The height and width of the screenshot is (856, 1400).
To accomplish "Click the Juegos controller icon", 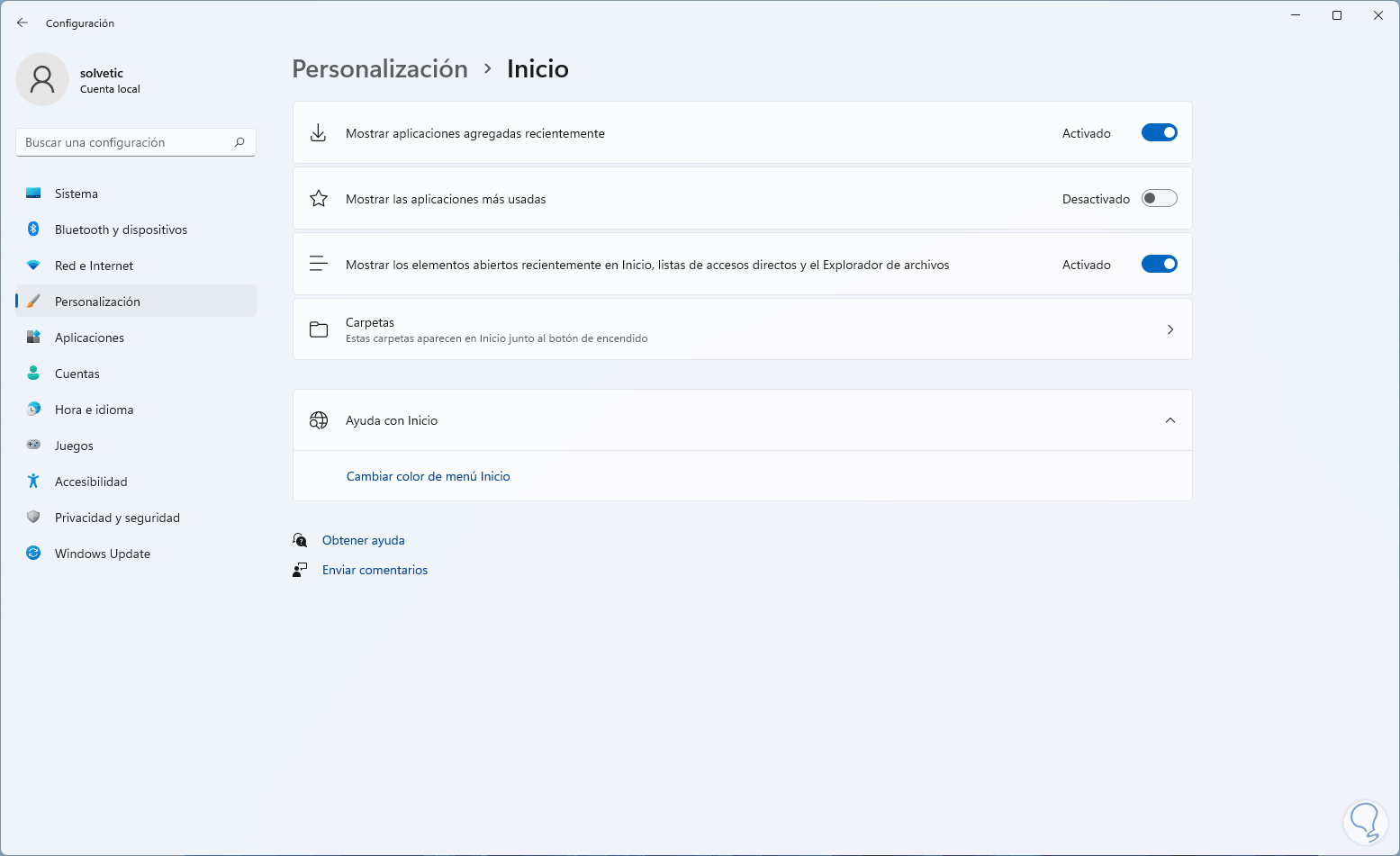I will coord(33,446).
